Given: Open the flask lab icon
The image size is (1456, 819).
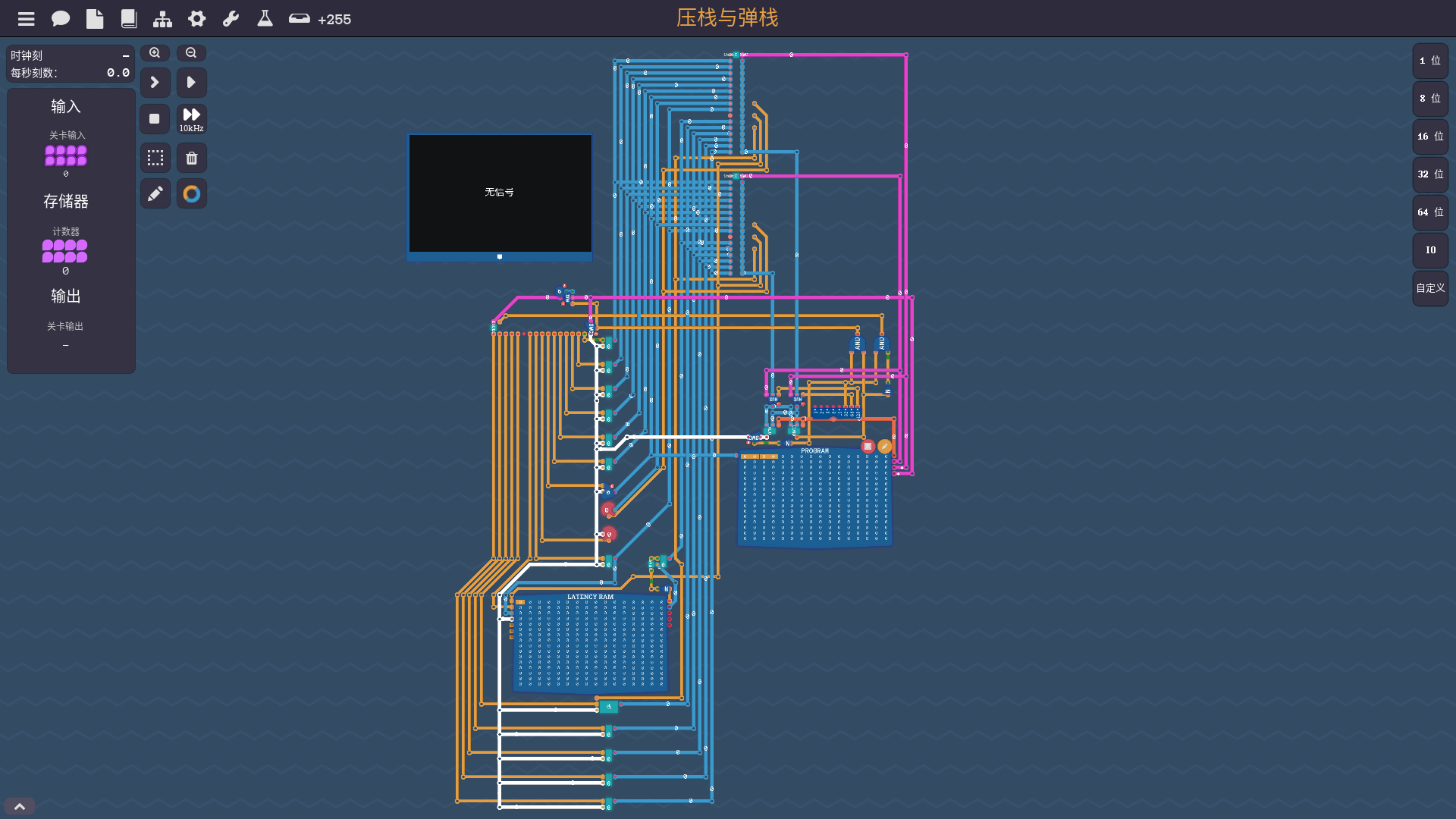Looking at the screenshot, I should point(265,19).
